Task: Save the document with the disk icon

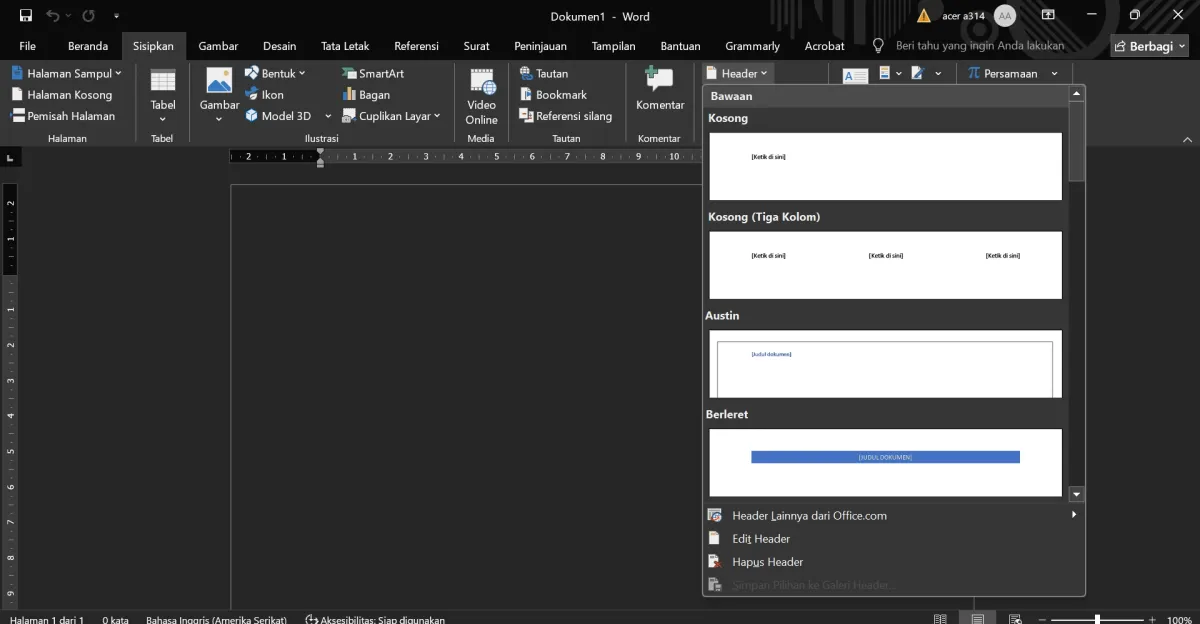Action: click(26, 16)
